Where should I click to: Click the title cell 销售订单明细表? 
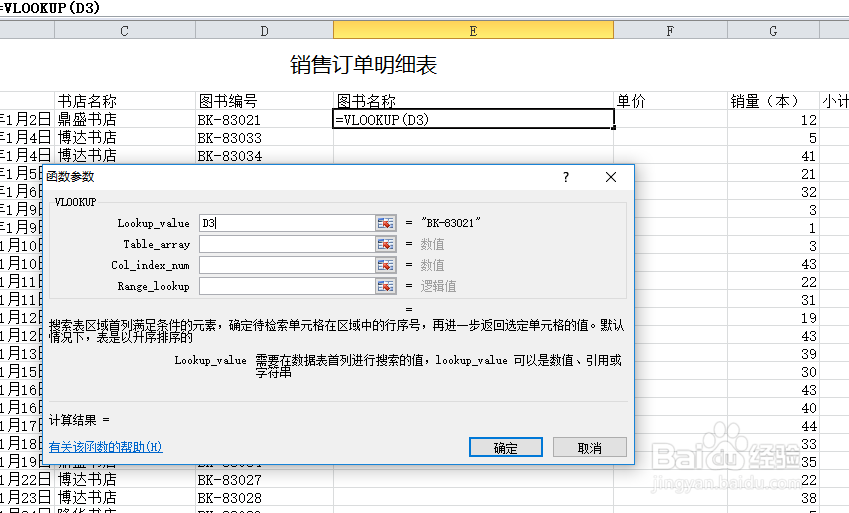pos(363,65)
